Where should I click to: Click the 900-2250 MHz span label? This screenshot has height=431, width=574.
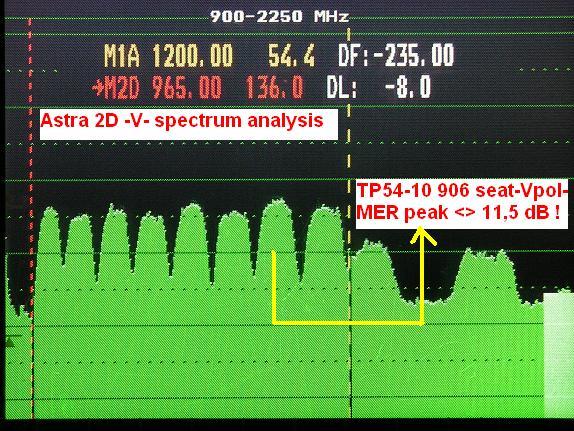point(280,16)
